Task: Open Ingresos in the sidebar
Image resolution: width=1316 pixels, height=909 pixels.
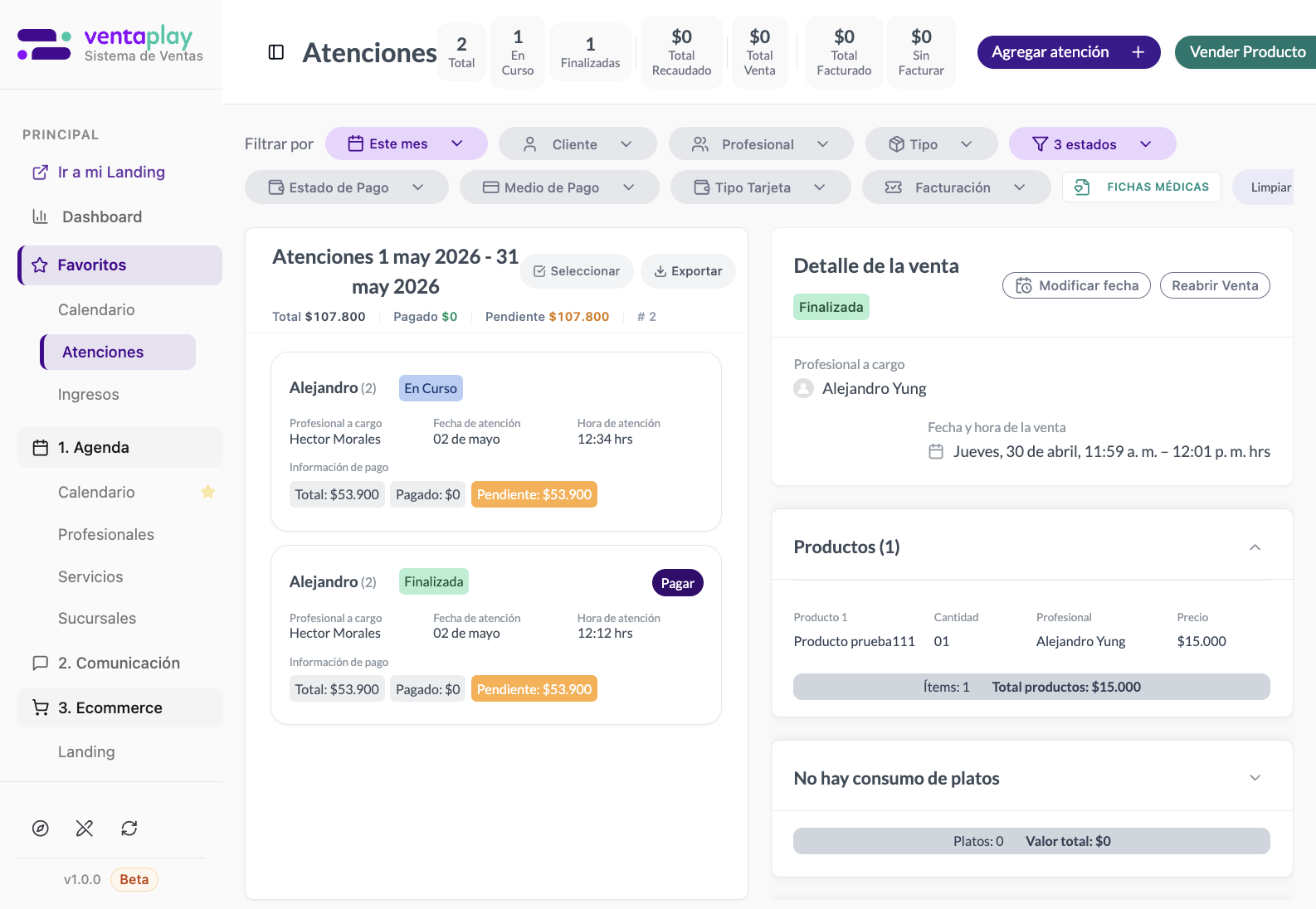Action: click(x=88, y=395)
